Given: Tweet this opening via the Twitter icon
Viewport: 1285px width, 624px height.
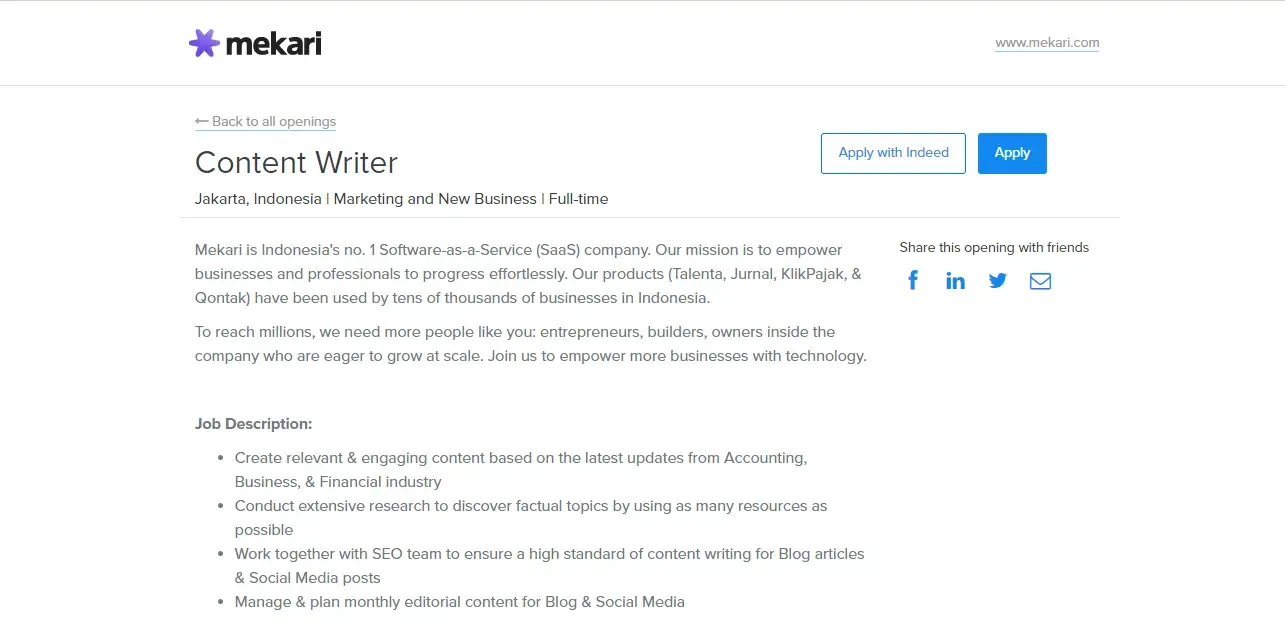Looking at the screenshot, I should click(998, 281).
